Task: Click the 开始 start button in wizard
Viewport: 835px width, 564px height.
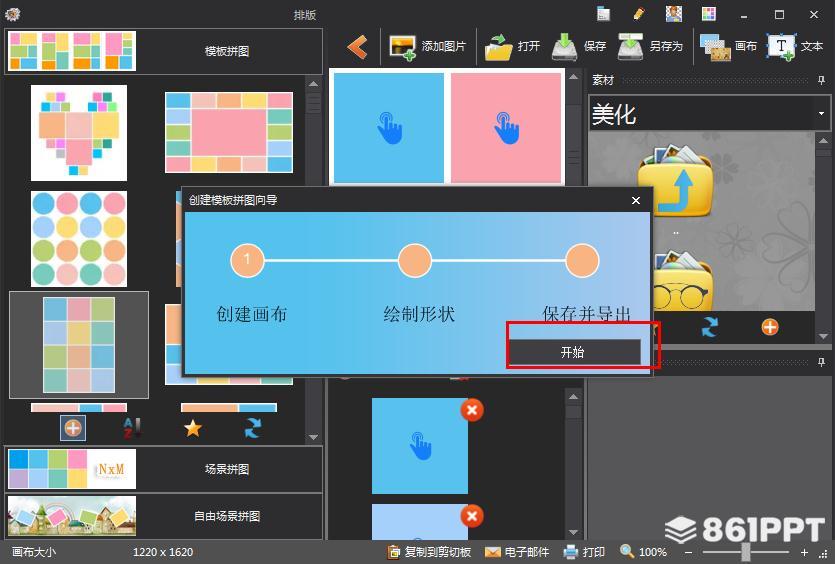Action: 574,352
